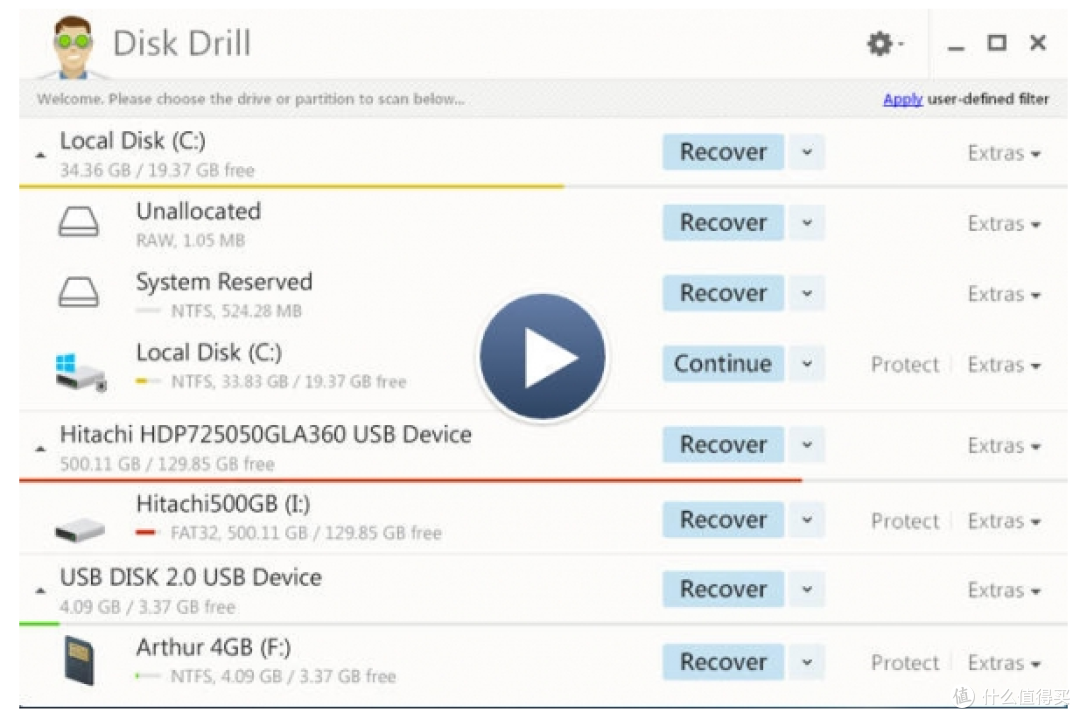Viewport: 1080px width, 719px height.
Task: Click the Disk Drill mascot logo
Action: pos(72,47)
